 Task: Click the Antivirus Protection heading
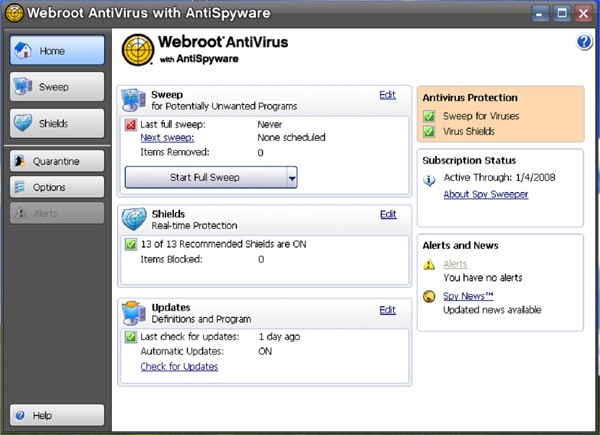pyautogui.click(x=470, y=98)
